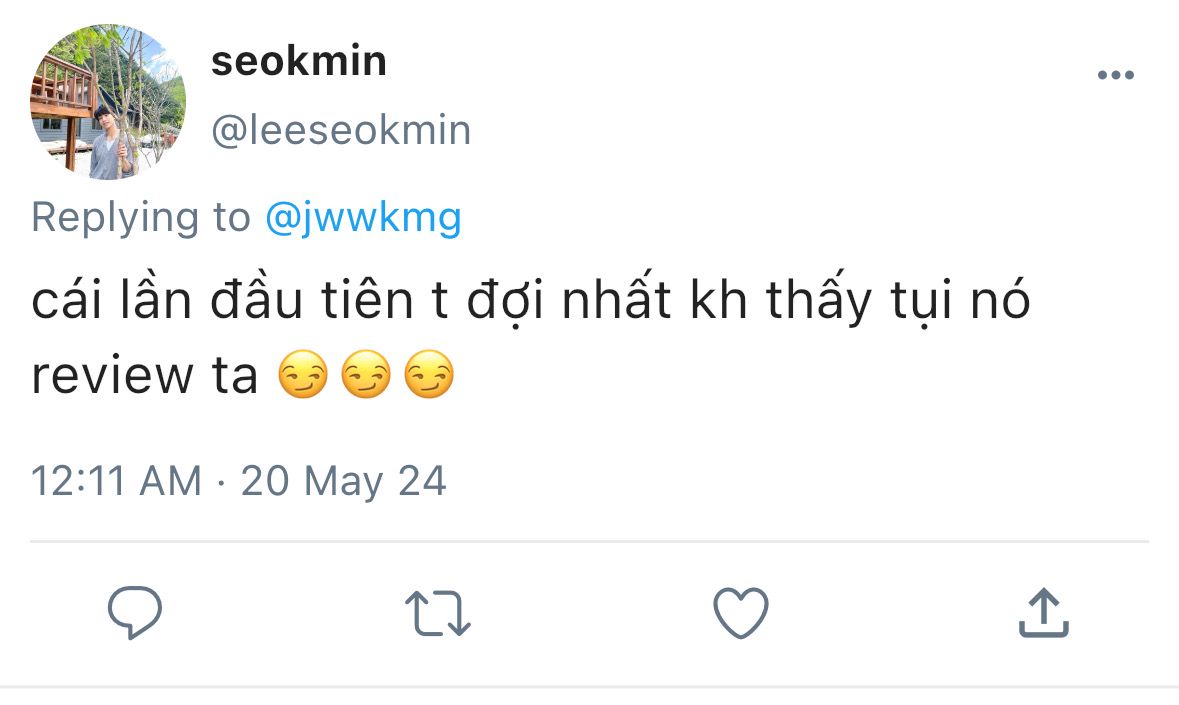This screenshot has height=705, width=1179.
Task: Click the date 20 May 24
Action: coord(344,482)
